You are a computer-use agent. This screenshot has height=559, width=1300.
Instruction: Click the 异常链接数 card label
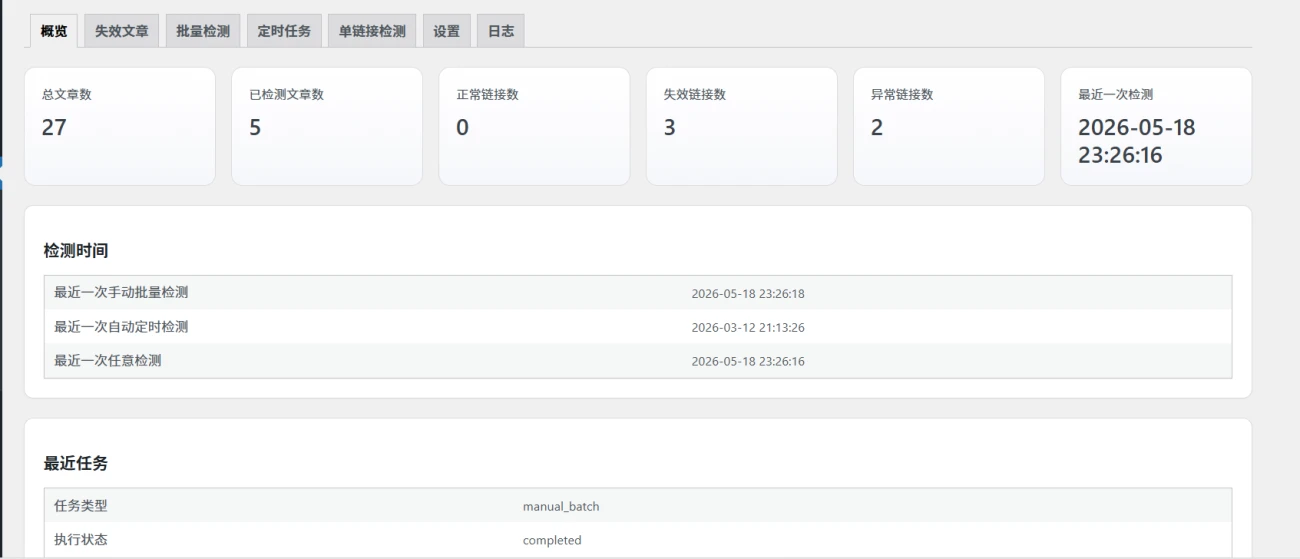point(902,95)
